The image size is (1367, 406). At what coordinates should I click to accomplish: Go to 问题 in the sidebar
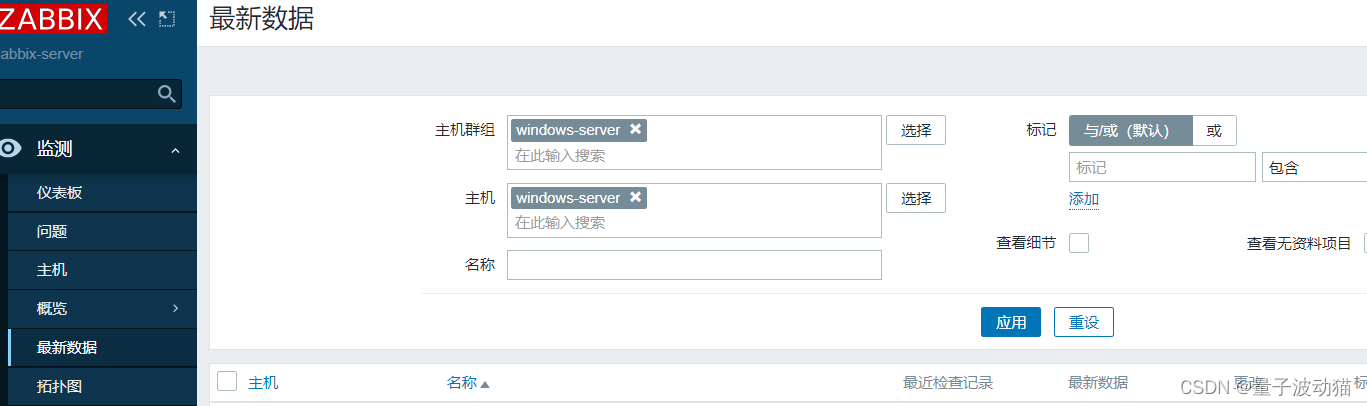pos(52,231)
